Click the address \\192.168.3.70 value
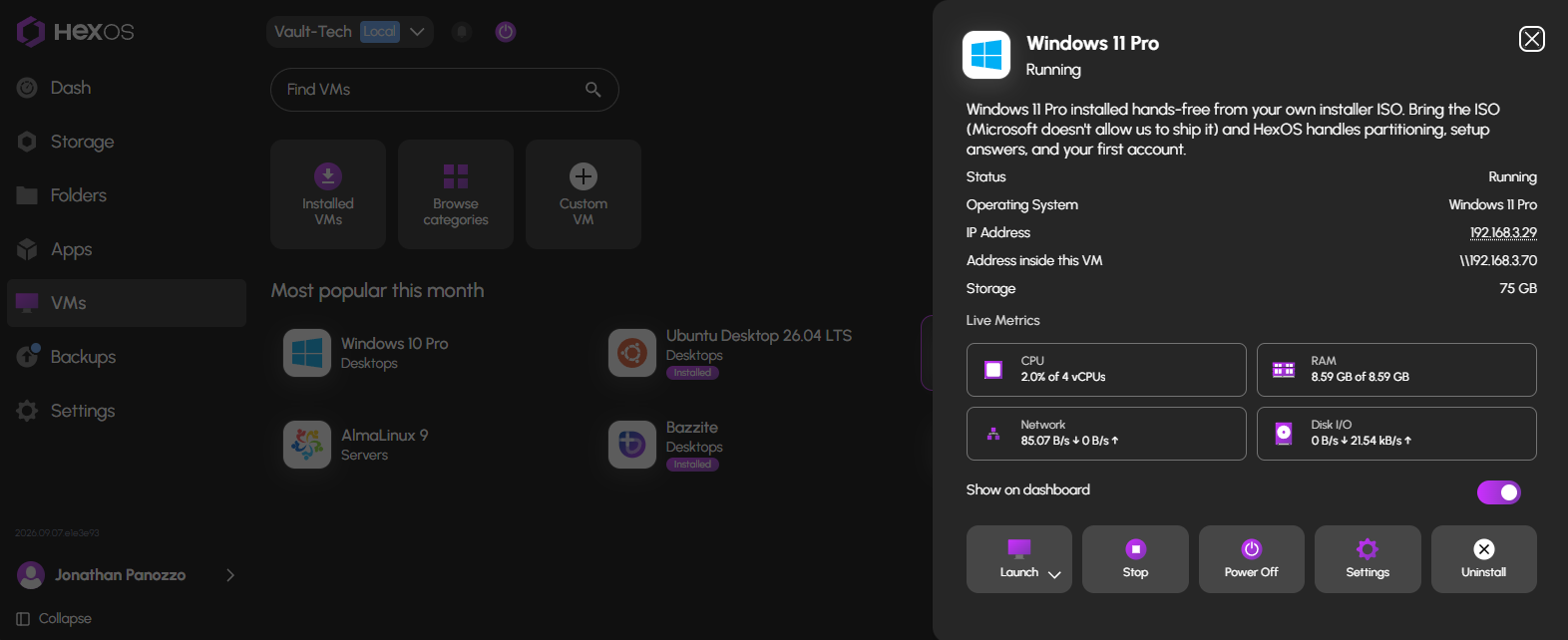 pyautogui.click(x=1498, y=260)
